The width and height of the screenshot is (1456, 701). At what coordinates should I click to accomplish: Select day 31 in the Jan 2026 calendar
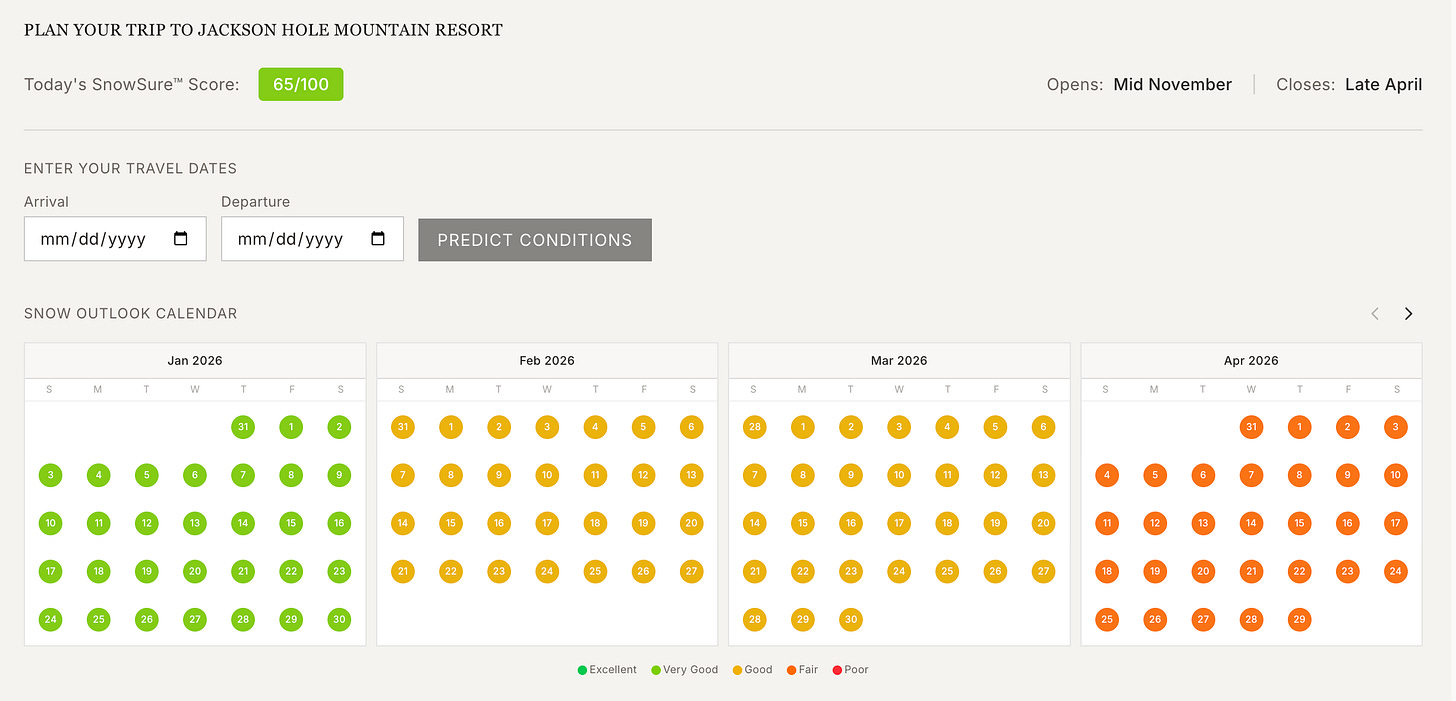(x=243, y=427)
